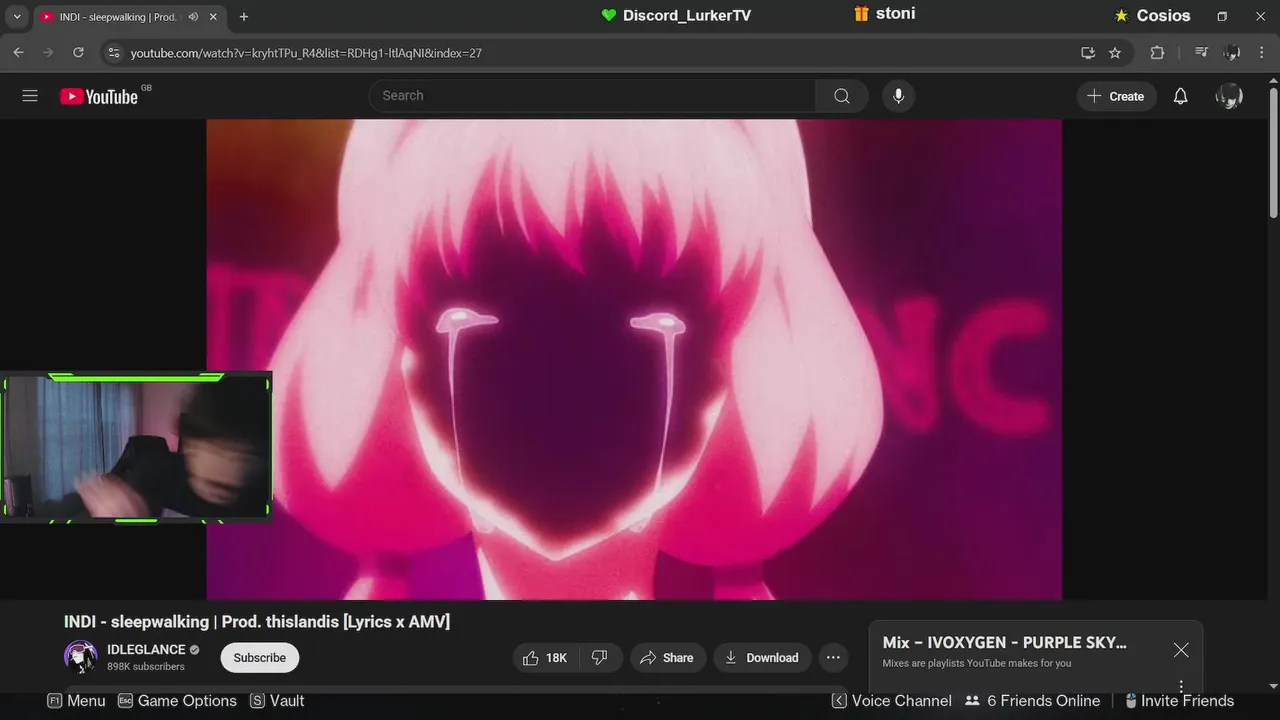The height and width of the screenshot is (720, 1280).
Task: Expand the tab search dropdown arrow
Action: click(17, 17)
